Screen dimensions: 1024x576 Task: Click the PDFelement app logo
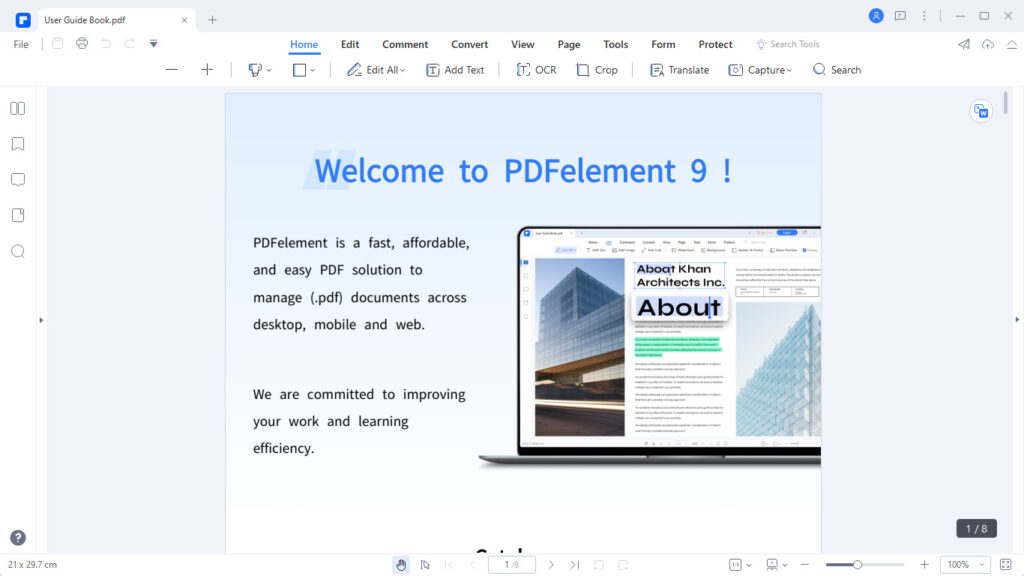coord(23,20)
